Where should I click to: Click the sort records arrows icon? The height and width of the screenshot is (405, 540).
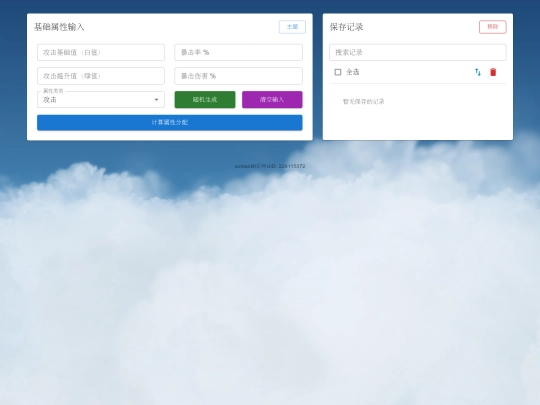[478, 72]
